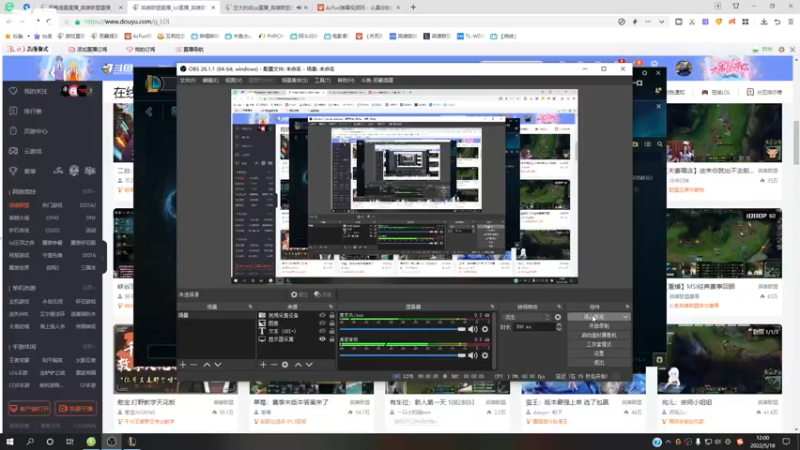This screenshot has height=450, width=800.
Task: Open browser downloads icon
Action: click(x=764, y=21)
